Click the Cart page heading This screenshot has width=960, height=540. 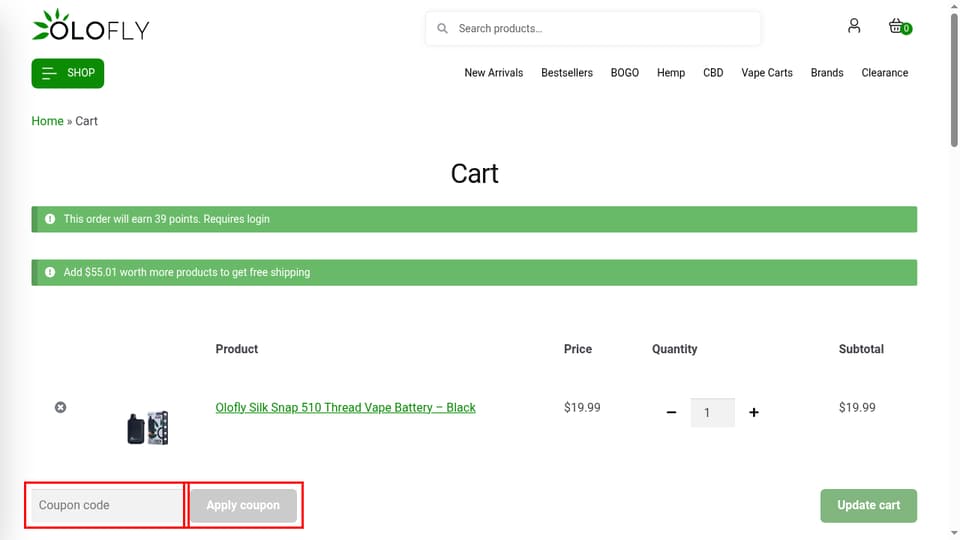click(x=474, y=174)
